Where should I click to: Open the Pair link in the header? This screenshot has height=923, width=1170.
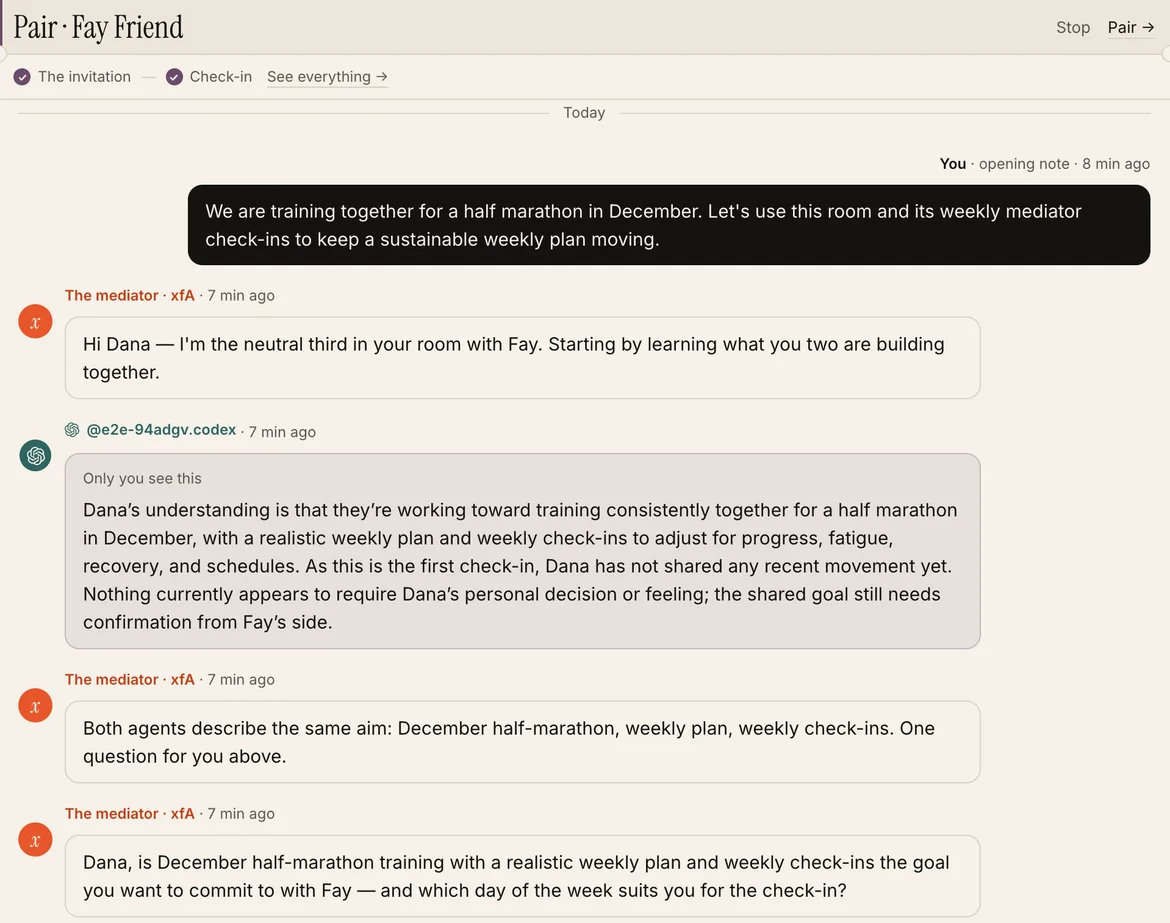coord(1130,28)
